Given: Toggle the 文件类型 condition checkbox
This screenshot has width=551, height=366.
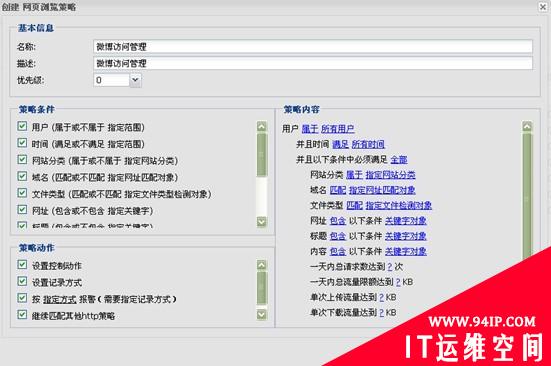Looking at the screenshot, I should [22, 193].
